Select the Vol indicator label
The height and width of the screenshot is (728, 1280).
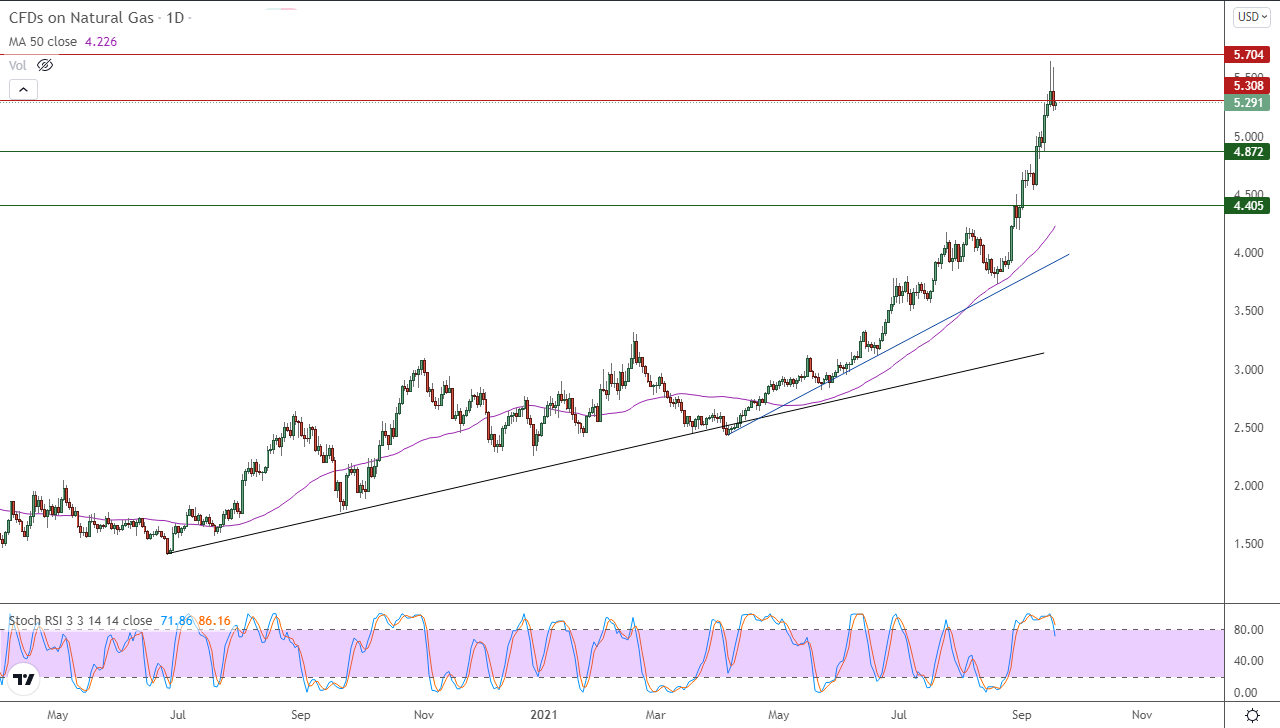[18, 65]
